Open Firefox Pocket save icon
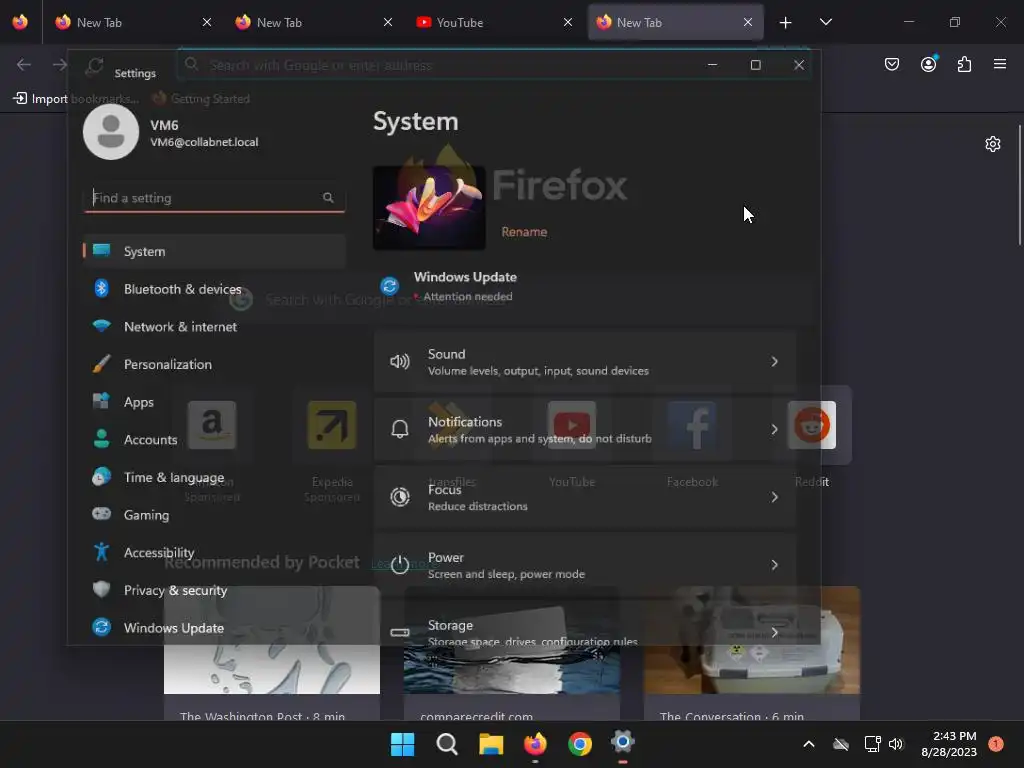This screenshot has width=1024, height=768. point(892,64)
